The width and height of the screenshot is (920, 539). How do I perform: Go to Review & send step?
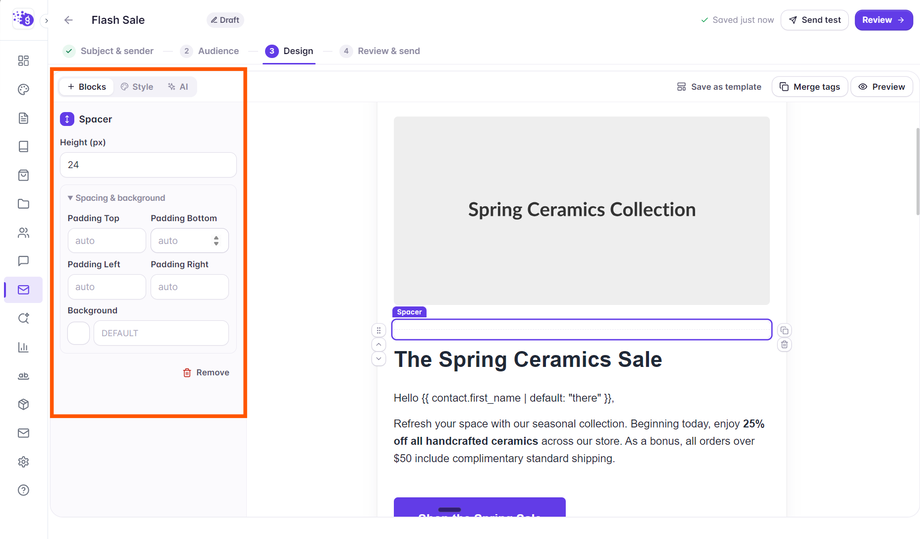pos(380,51)
